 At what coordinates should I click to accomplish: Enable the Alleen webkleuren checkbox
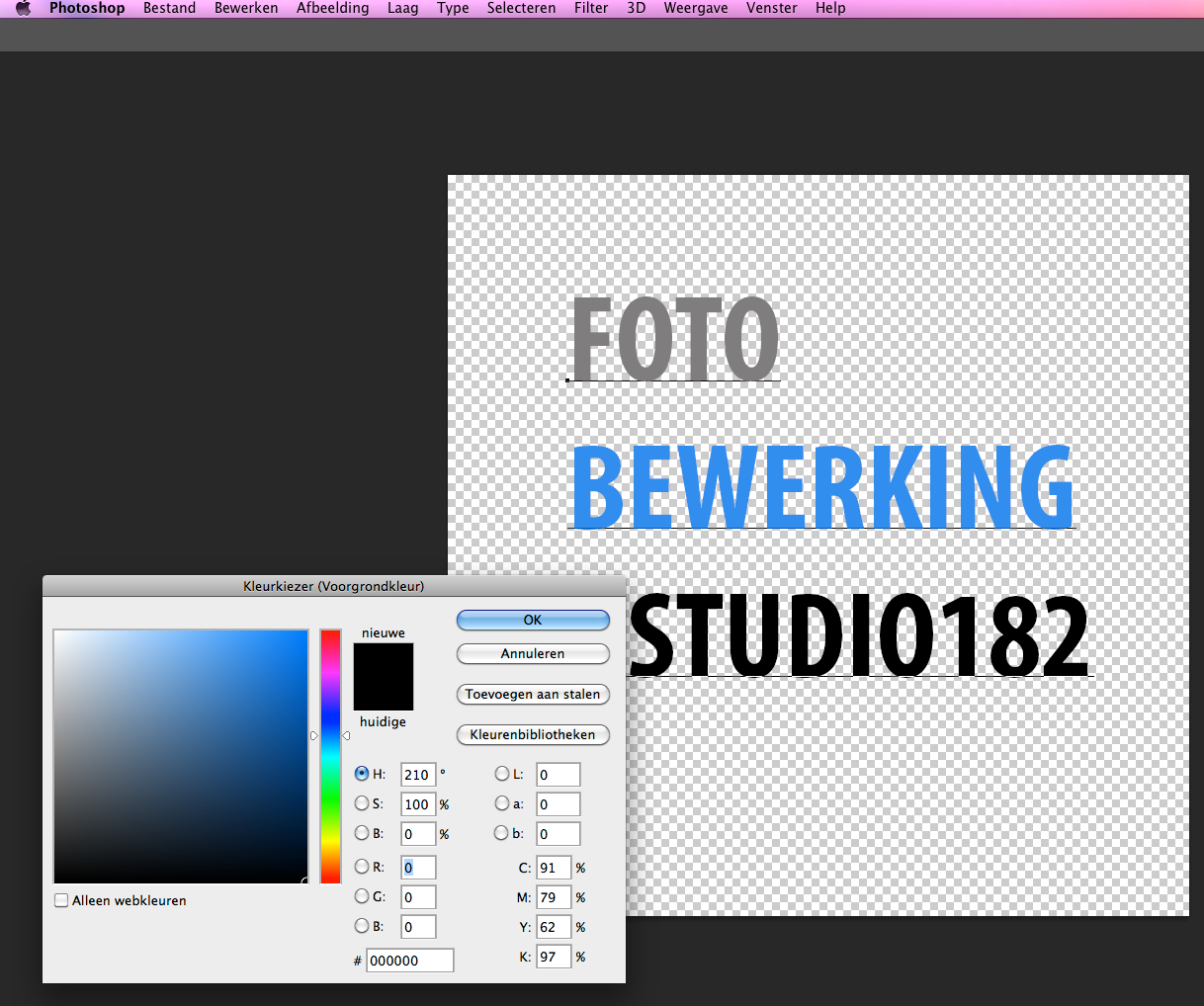tap(62, 900)
